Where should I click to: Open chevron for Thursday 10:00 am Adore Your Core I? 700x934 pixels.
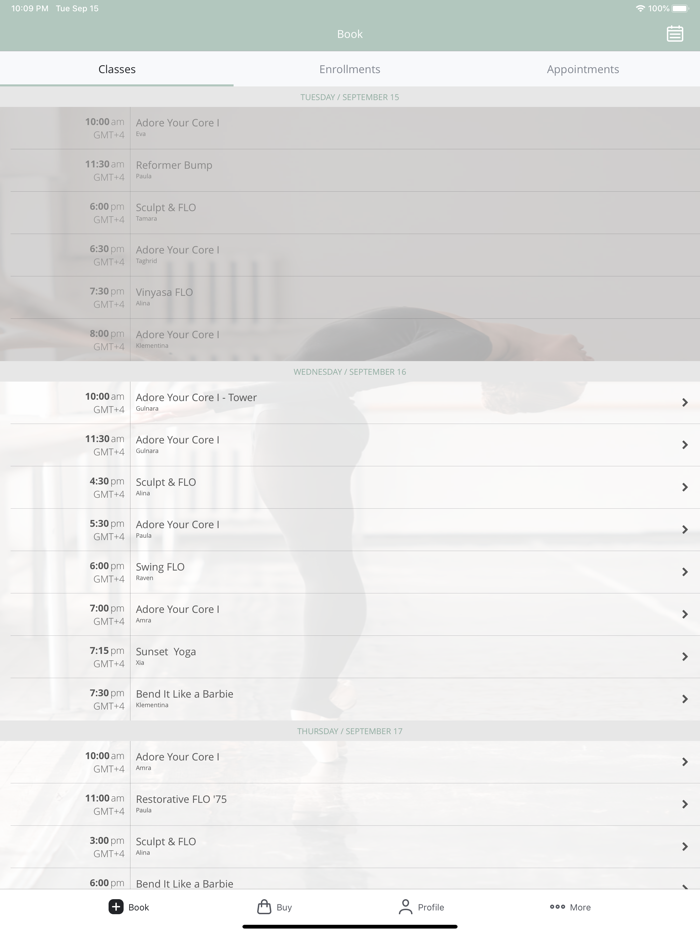pos(685,762)
